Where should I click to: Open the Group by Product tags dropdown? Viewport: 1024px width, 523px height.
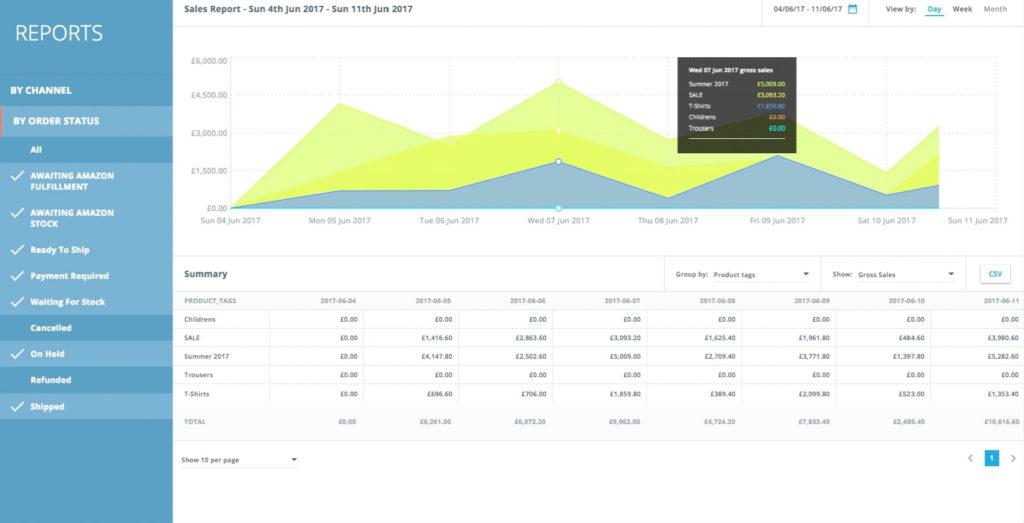[x=759, y=273]
